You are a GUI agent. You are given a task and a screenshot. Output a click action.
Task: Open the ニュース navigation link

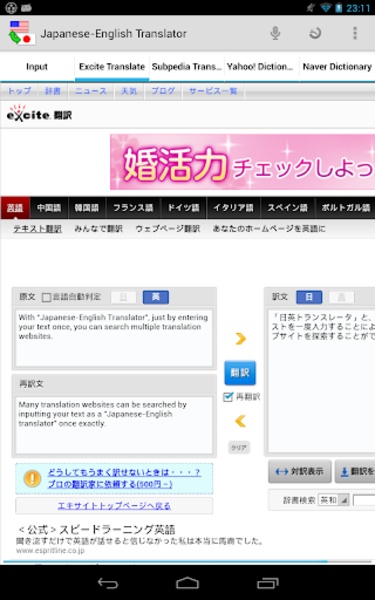click(x=91, y=91)
